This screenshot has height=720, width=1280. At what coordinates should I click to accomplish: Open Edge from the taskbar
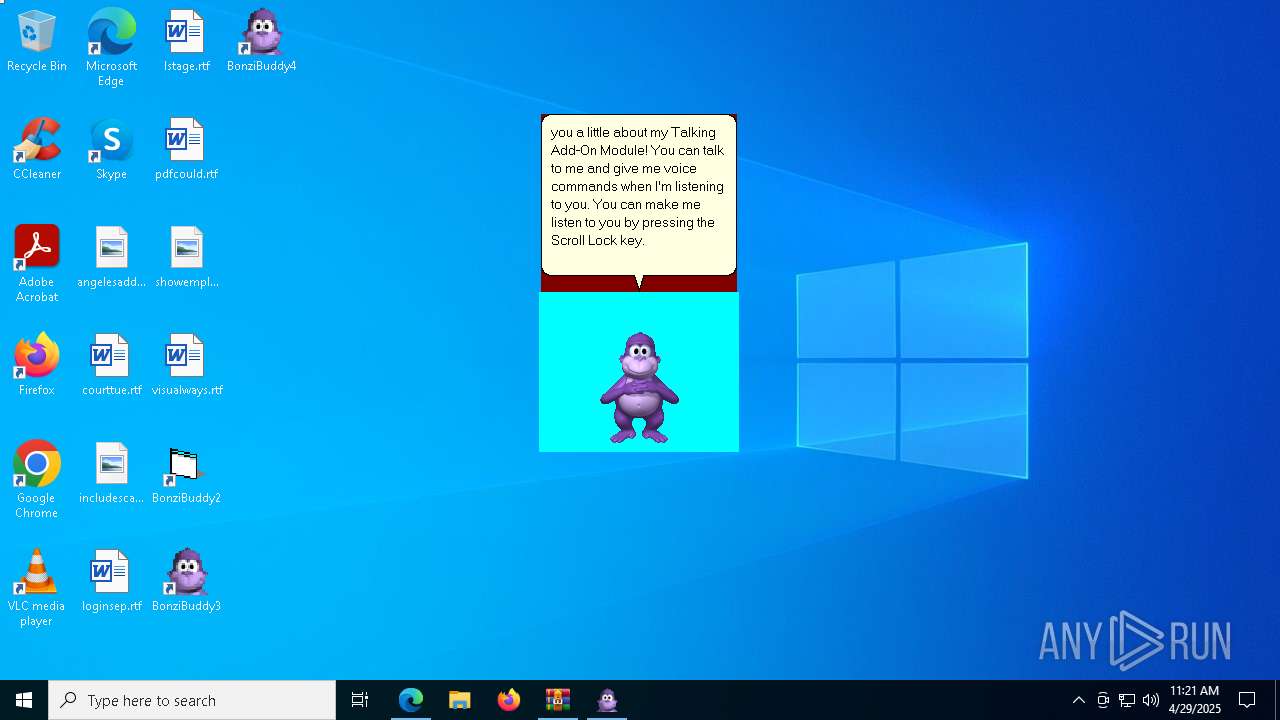point(411,700)
